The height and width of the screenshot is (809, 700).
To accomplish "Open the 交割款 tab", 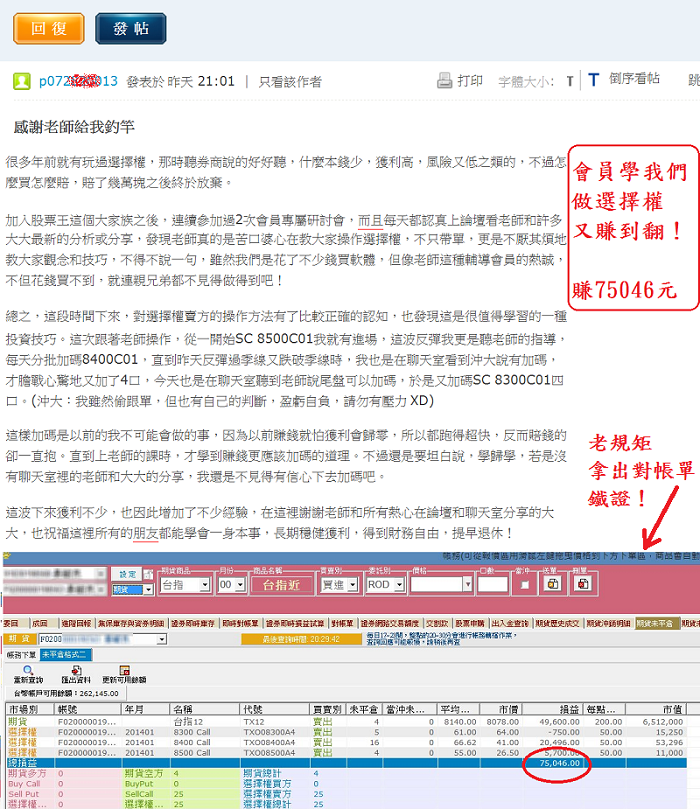I will 437,623.
